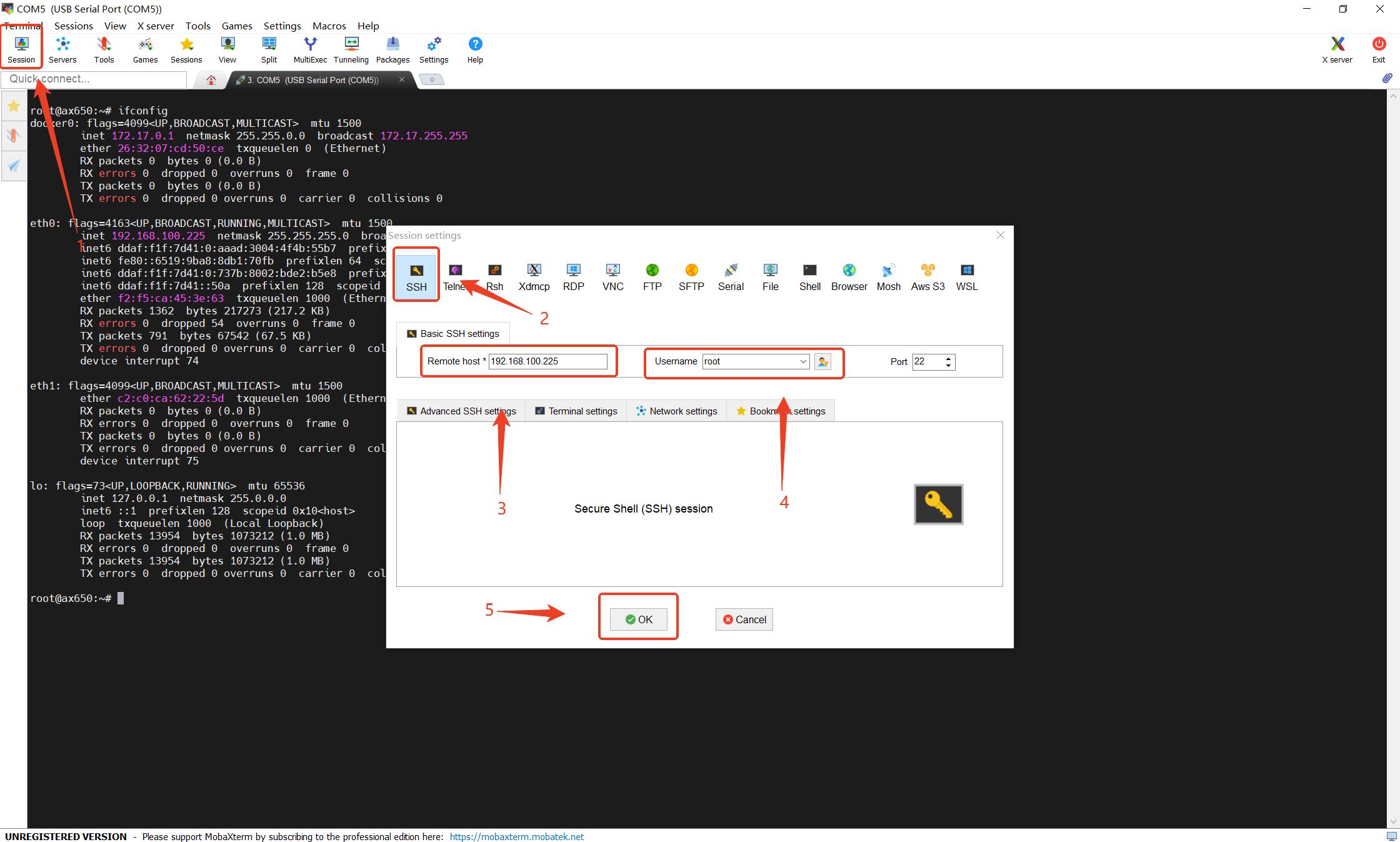The width and height of the screenshot is (1400, 842).
Task: Select the Xdmcp session type
Action: [534, 277]
